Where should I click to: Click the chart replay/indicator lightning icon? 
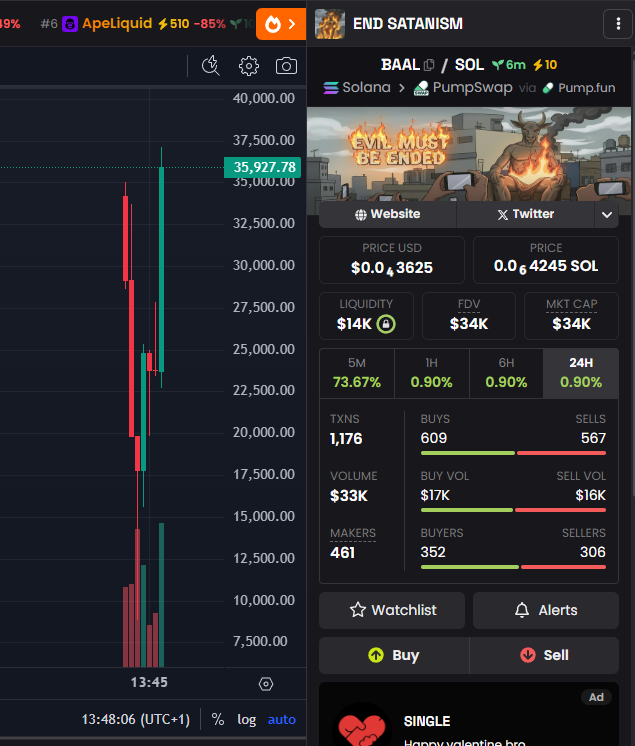point(211,66)
